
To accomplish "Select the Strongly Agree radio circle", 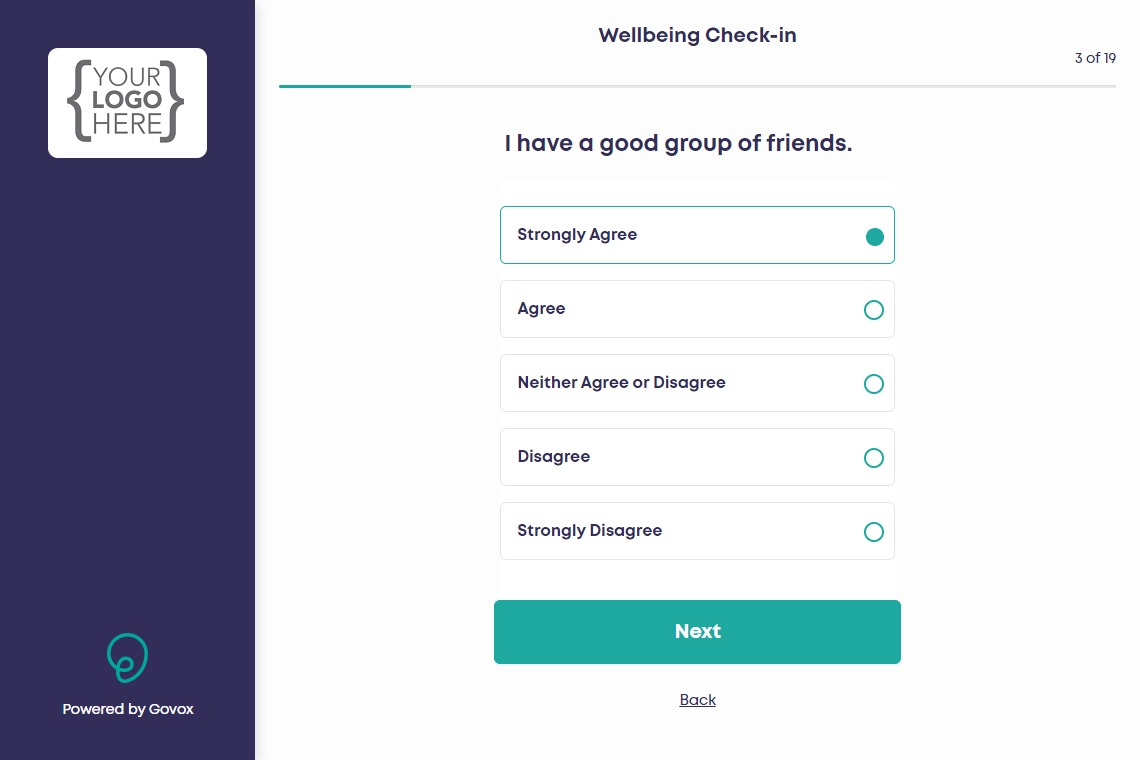I will pos(874,236).
